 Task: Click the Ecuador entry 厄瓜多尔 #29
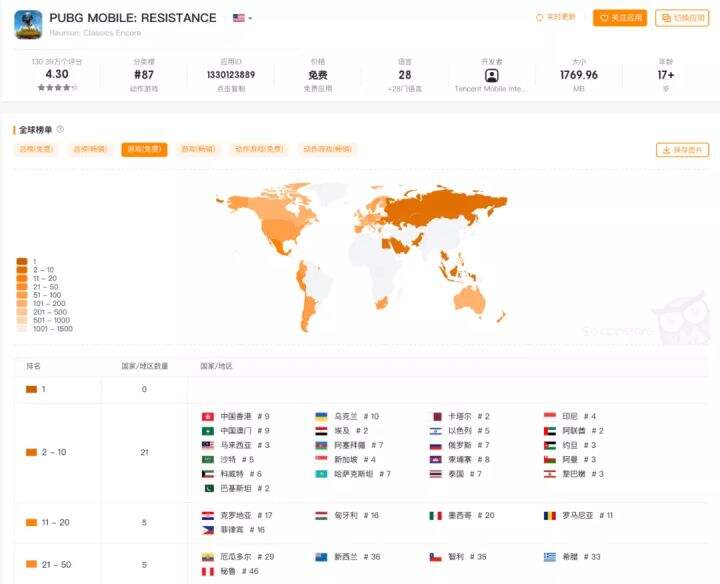[x=238, y=557]
